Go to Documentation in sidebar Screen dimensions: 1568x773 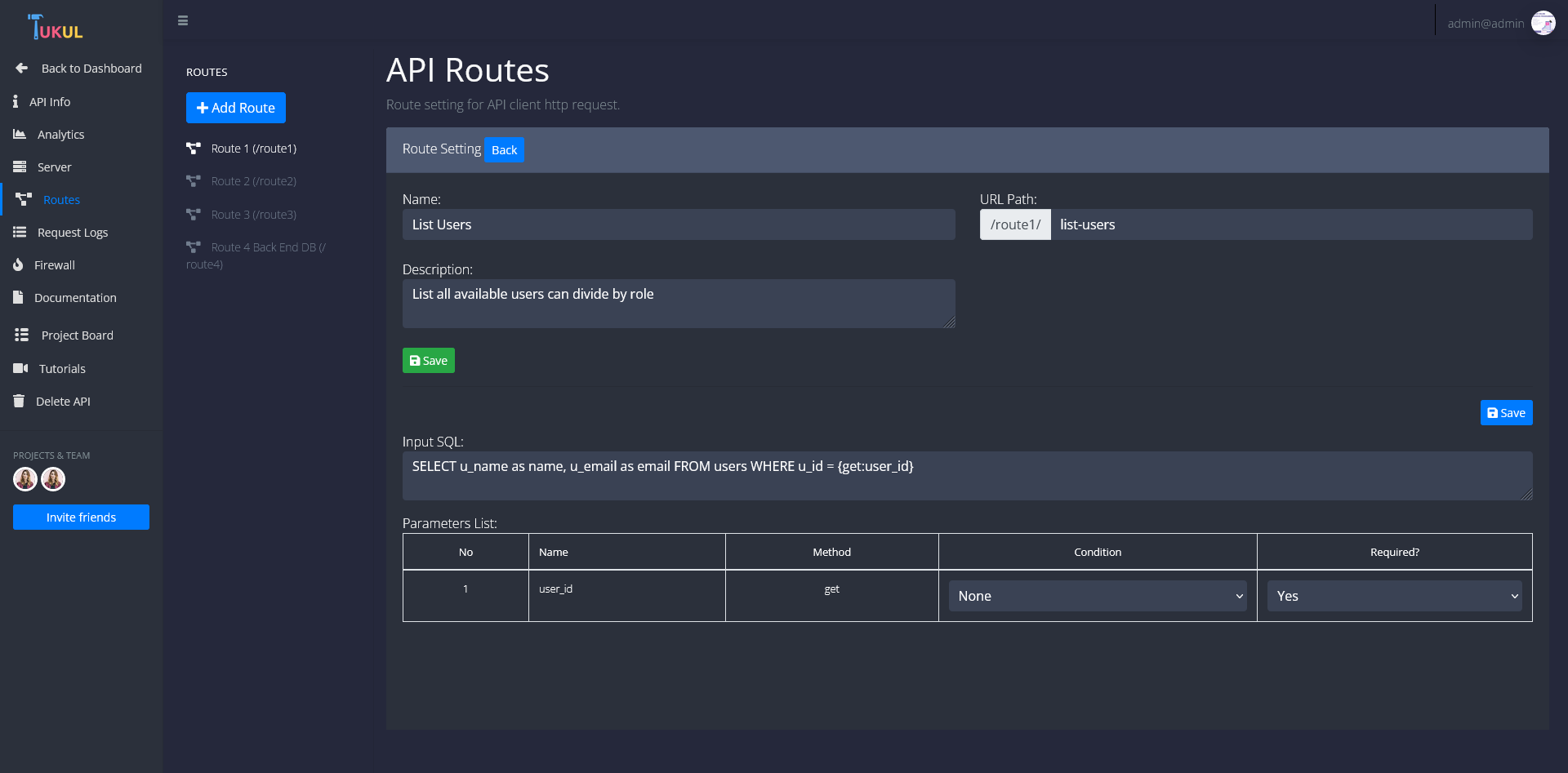[75, 298]
